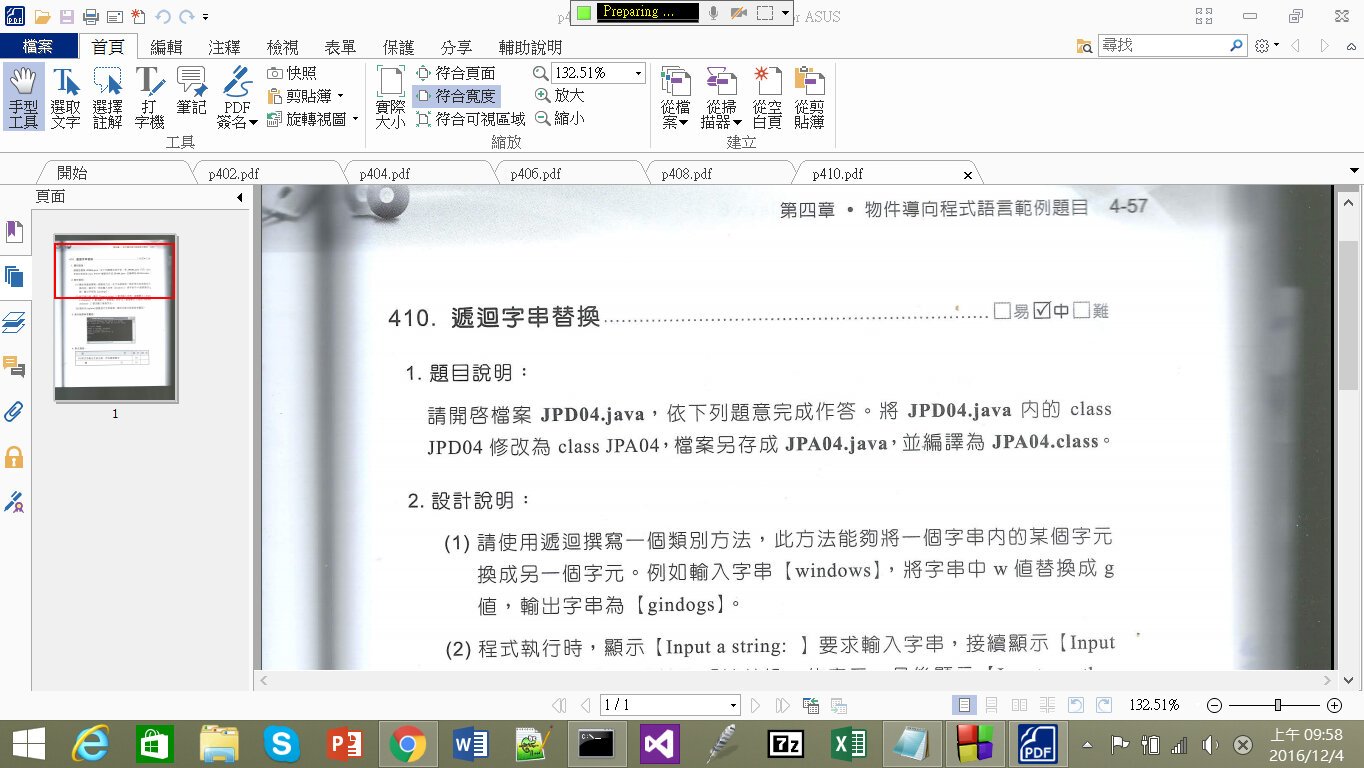Enable facing pages view mode

coord(1020,705)
